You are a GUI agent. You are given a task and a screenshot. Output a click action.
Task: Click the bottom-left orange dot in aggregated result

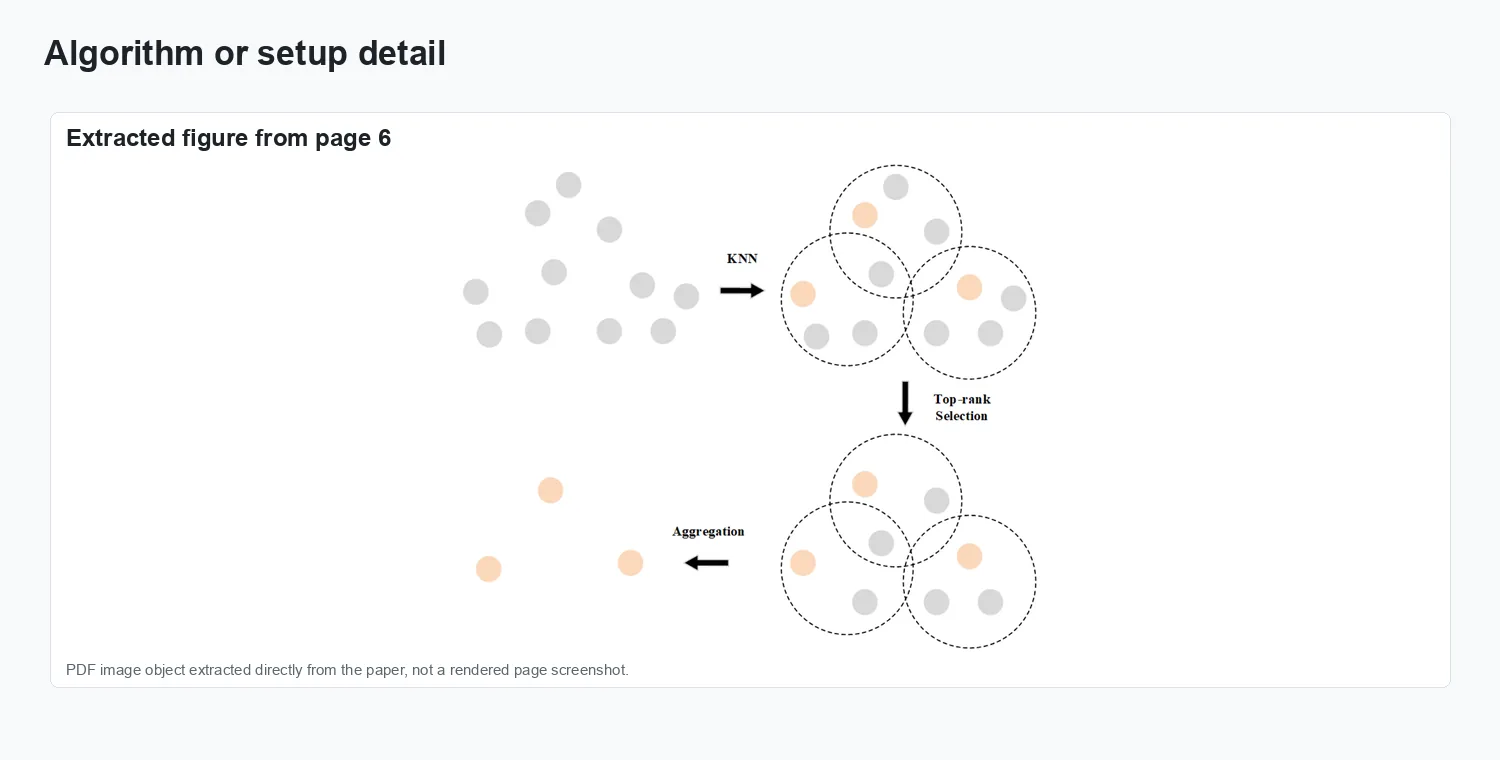pyautogui.click(x=488, y=569)
